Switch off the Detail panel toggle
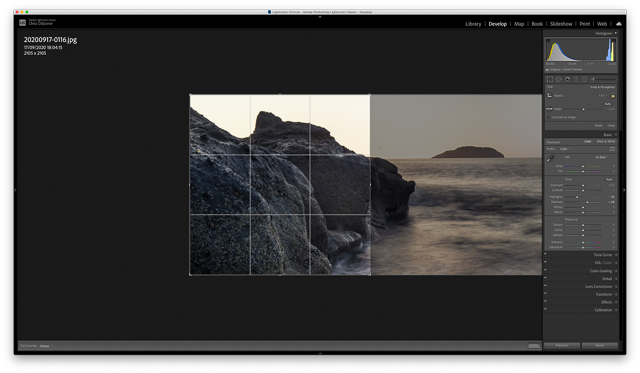 coord(545,278)
